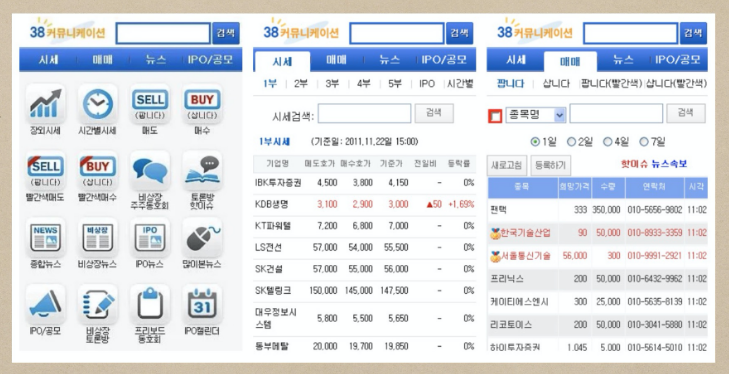Switch to the 시간별 sub-tab
The height and width of the screenshot is (374, 729).
coord(460,84)
